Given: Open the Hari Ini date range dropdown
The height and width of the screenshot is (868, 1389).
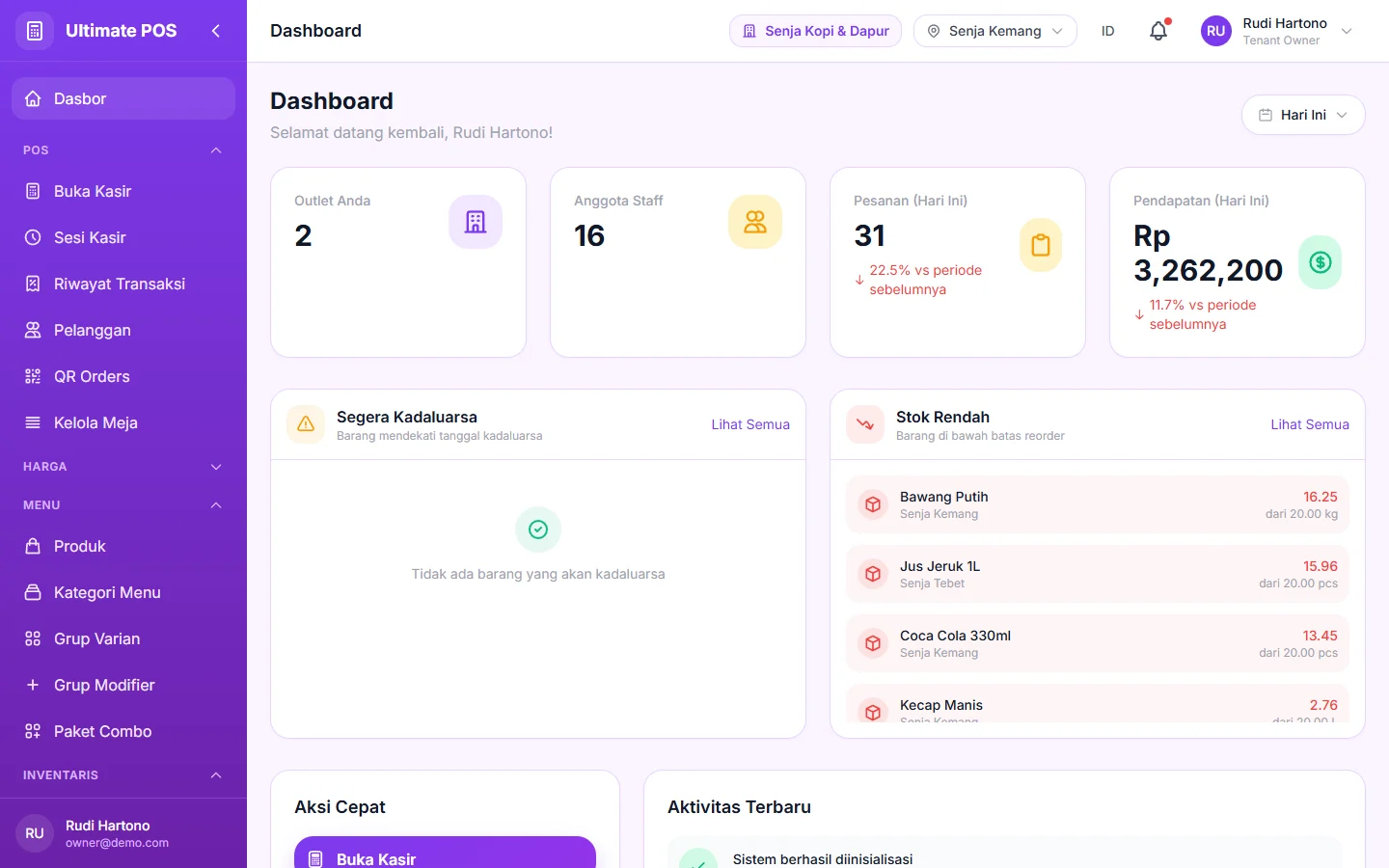Looking at the screenshot, I should (x=1303, y=115).
